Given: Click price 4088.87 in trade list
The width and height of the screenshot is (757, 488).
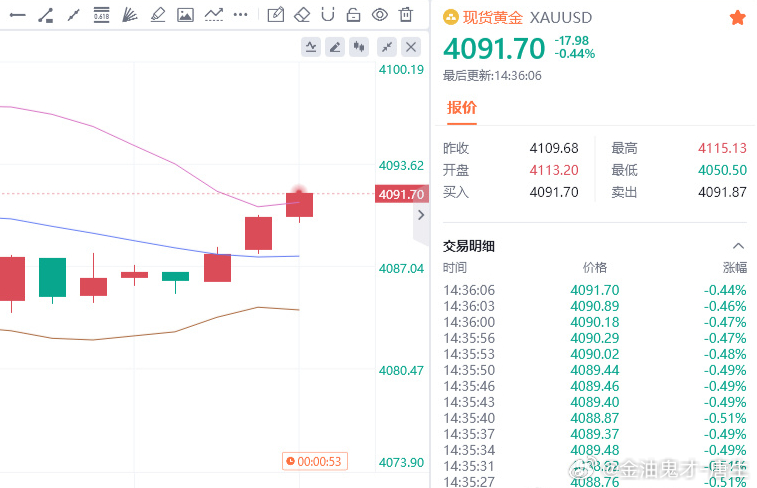Looking at the screenshot, I should (x=594, y=418).
